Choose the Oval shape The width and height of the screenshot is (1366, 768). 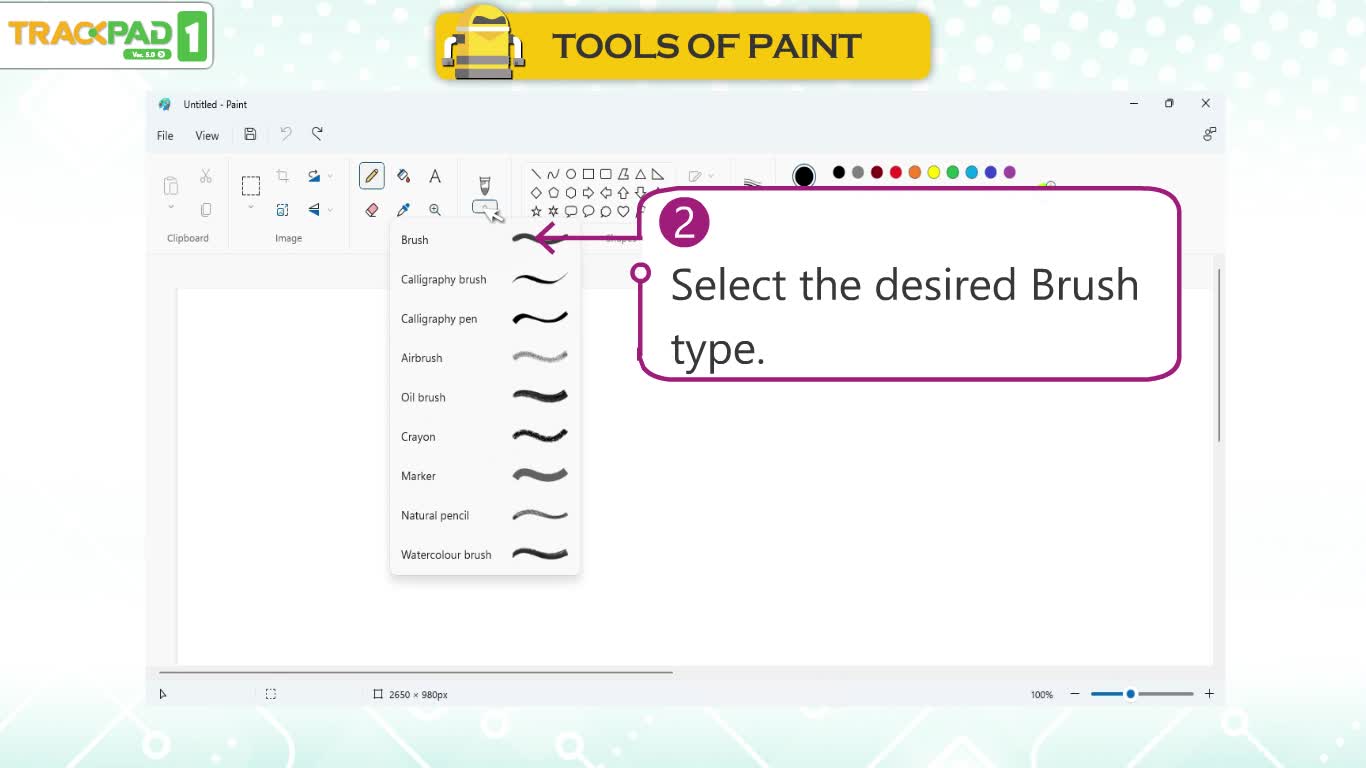pos(571,174)
